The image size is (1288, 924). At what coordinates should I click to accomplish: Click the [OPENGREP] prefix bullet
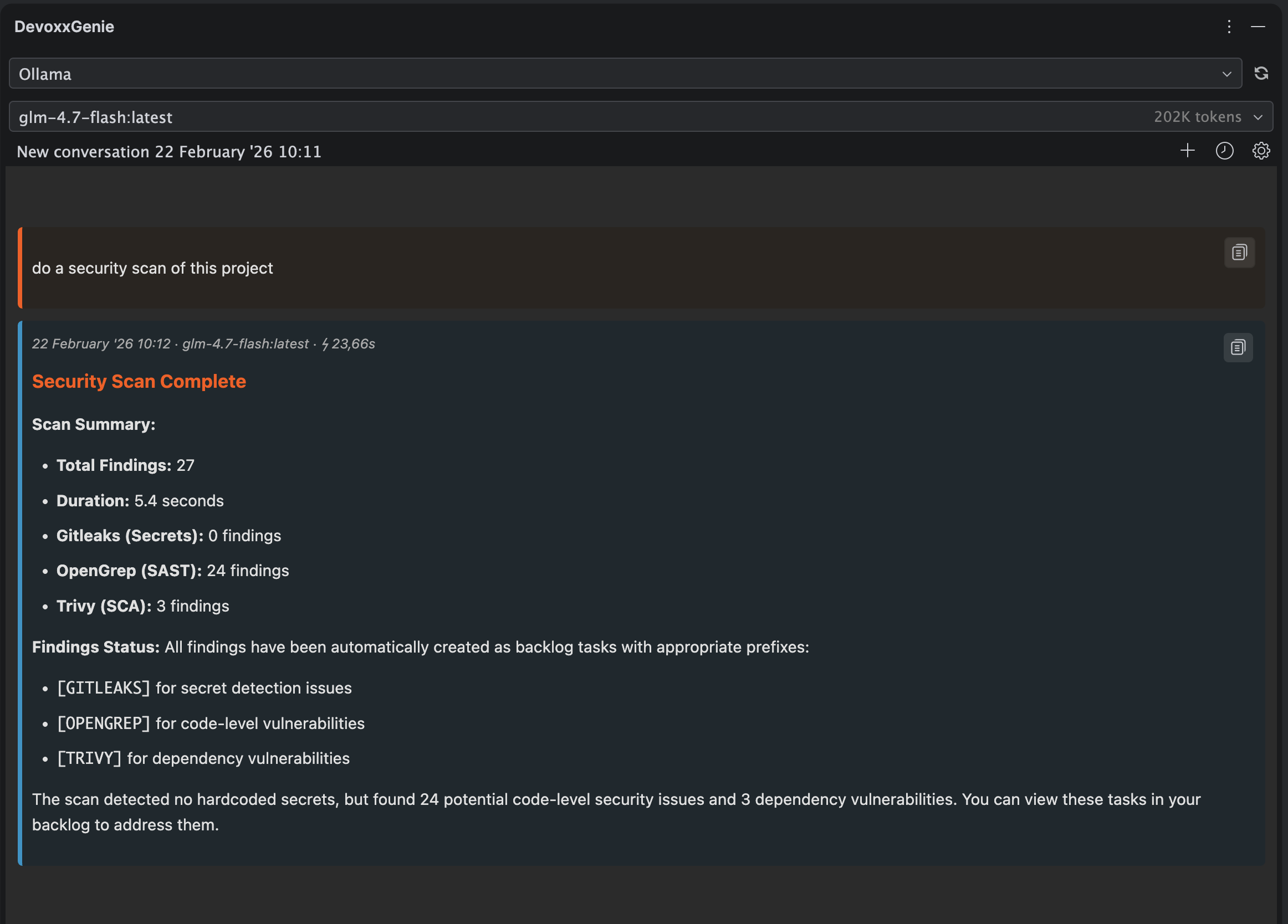(211, 723)
